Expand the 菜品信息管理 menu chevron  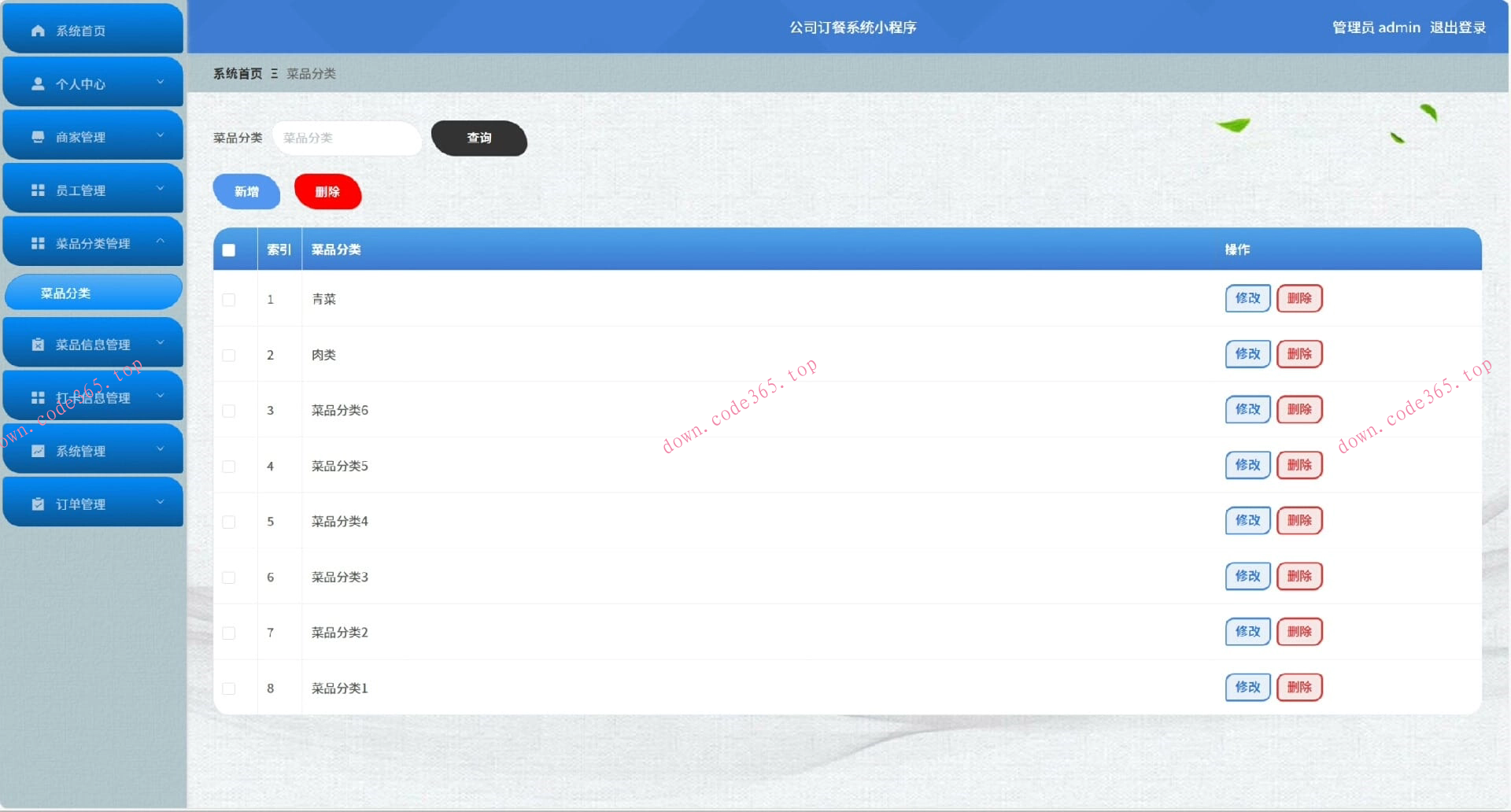point(161,342)
